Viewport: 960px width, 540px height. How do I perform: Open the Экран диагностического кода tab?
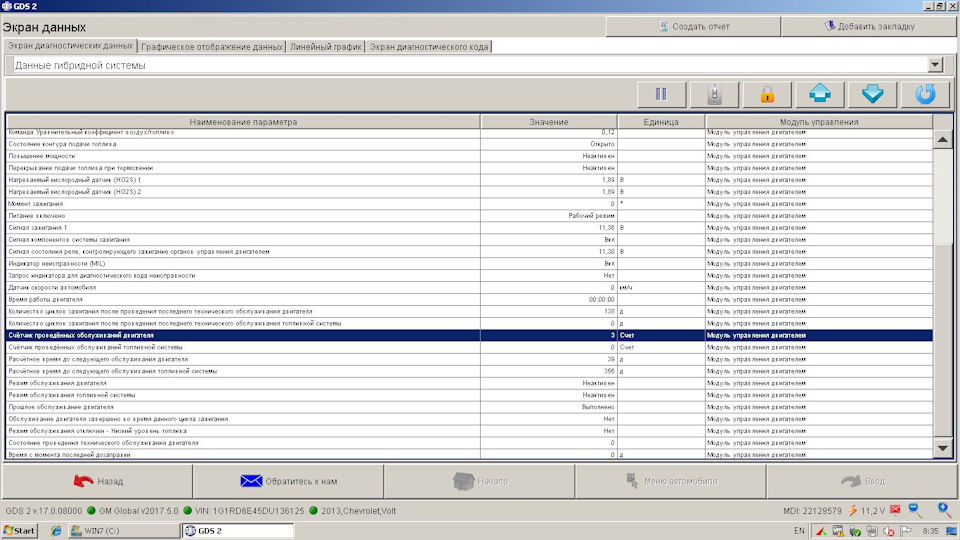(429, 47)
